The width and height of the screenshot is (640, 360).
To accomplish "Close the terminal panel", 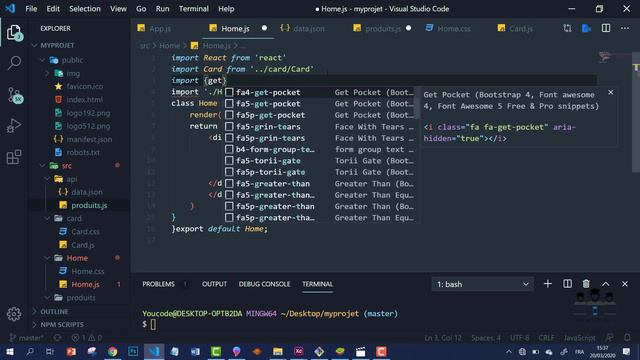I will [625, 284].
